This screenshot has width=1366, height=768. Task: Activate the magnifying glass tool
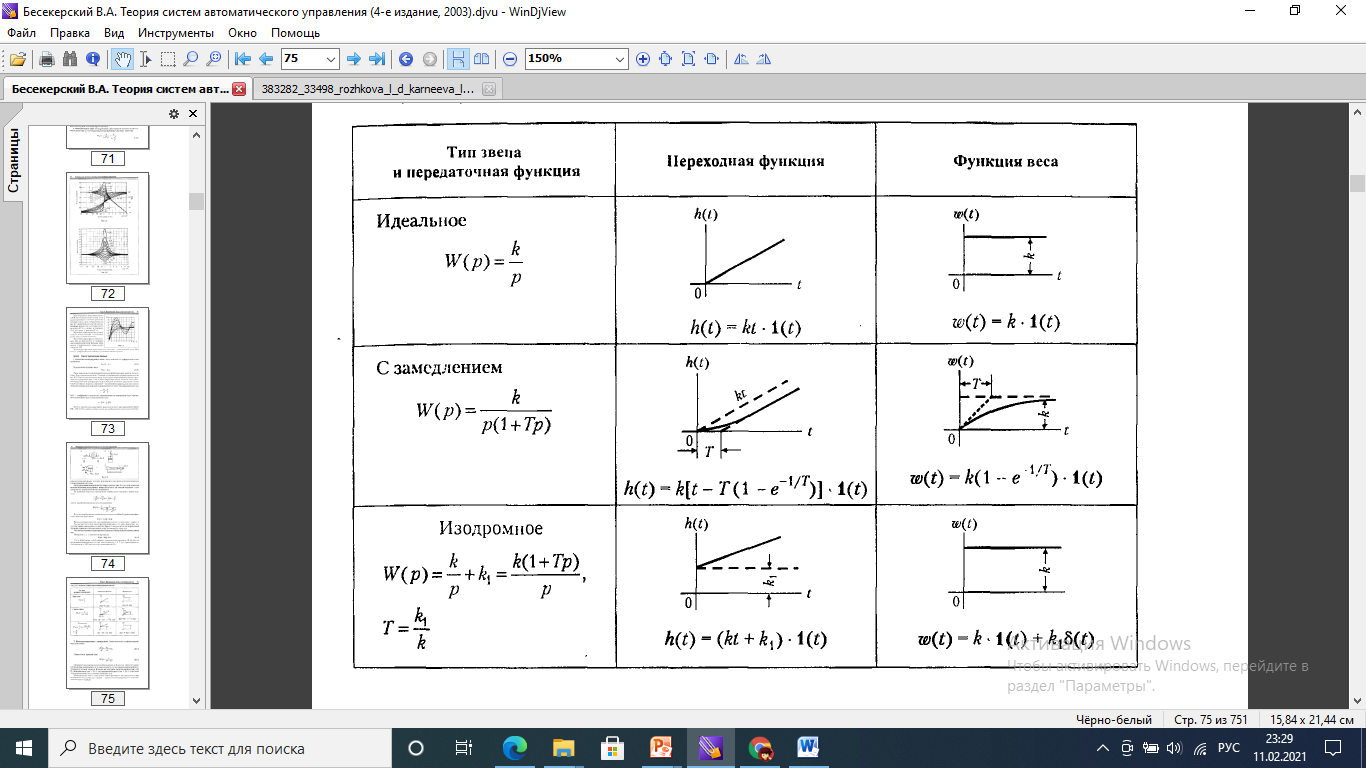(190, 59)
